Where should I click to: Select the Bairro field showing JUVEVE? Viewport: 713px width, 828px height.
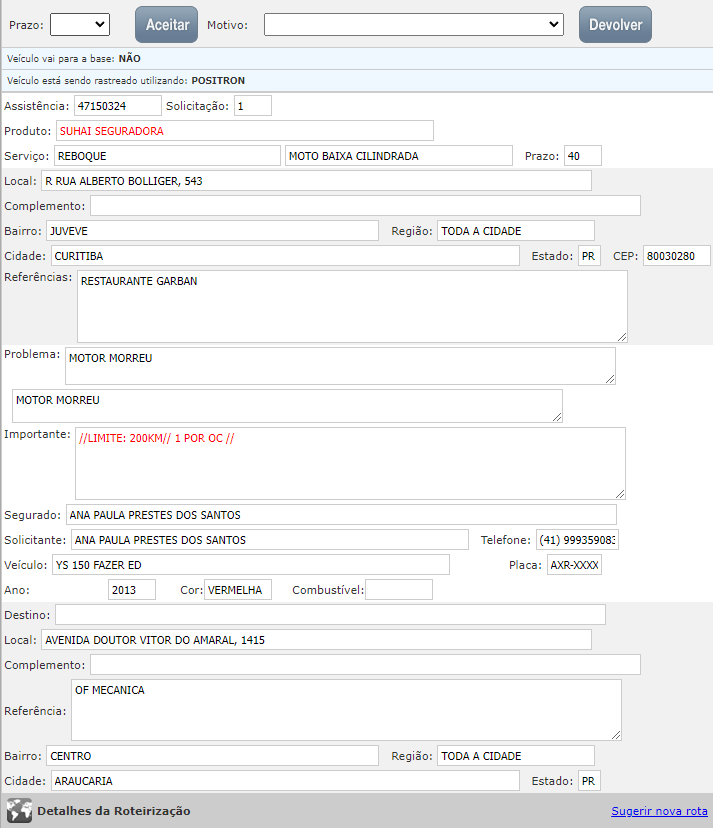point(212,231)
